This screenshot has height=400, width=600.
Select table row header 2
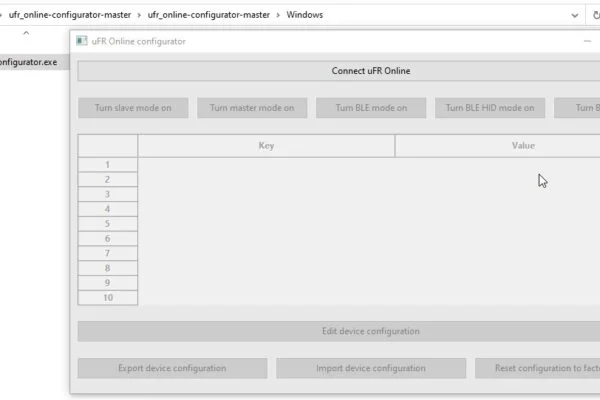(108, 180)
